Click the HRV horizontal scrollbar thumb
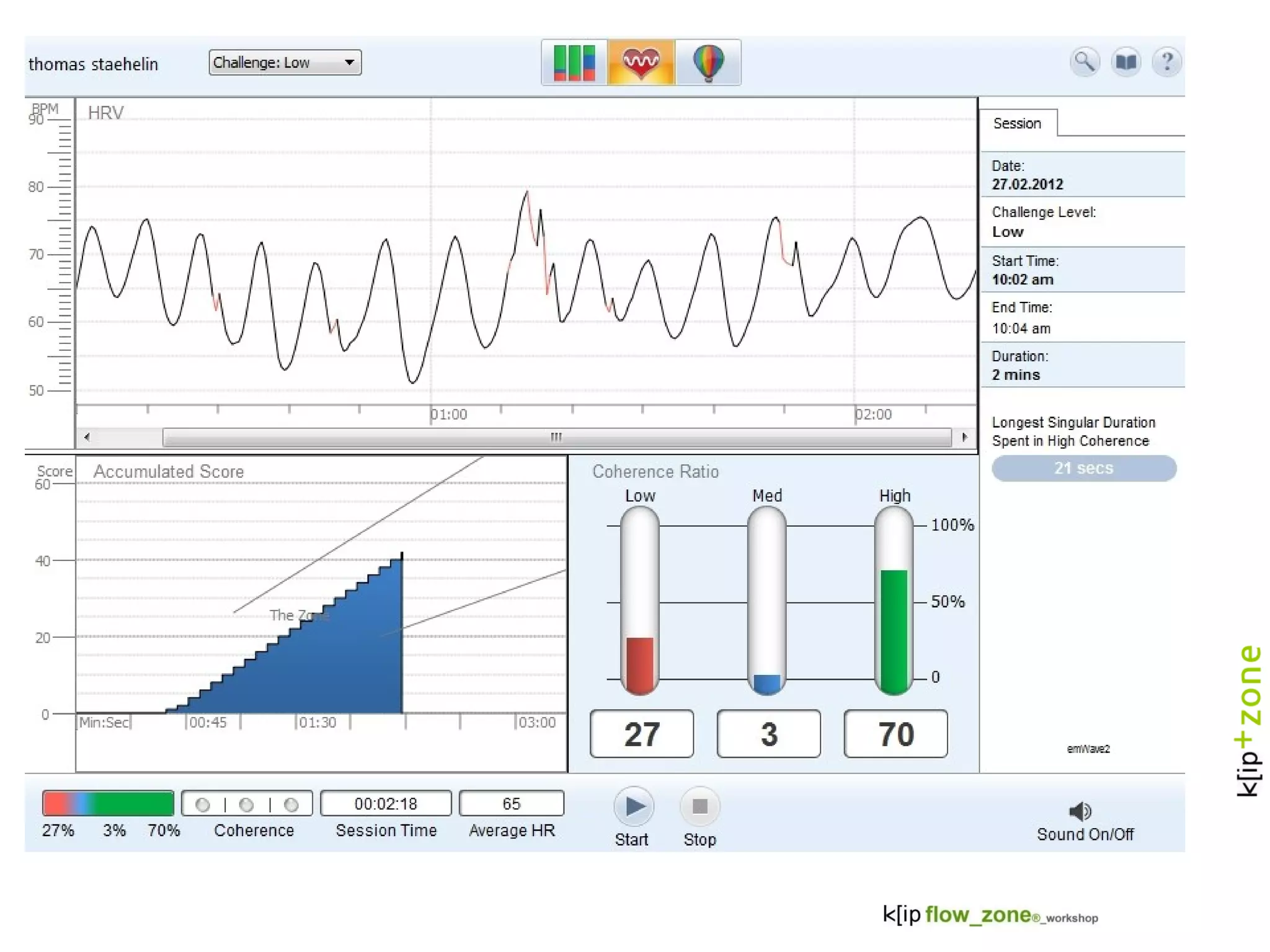Viewport: 1270px width, 952px height. 556,437
